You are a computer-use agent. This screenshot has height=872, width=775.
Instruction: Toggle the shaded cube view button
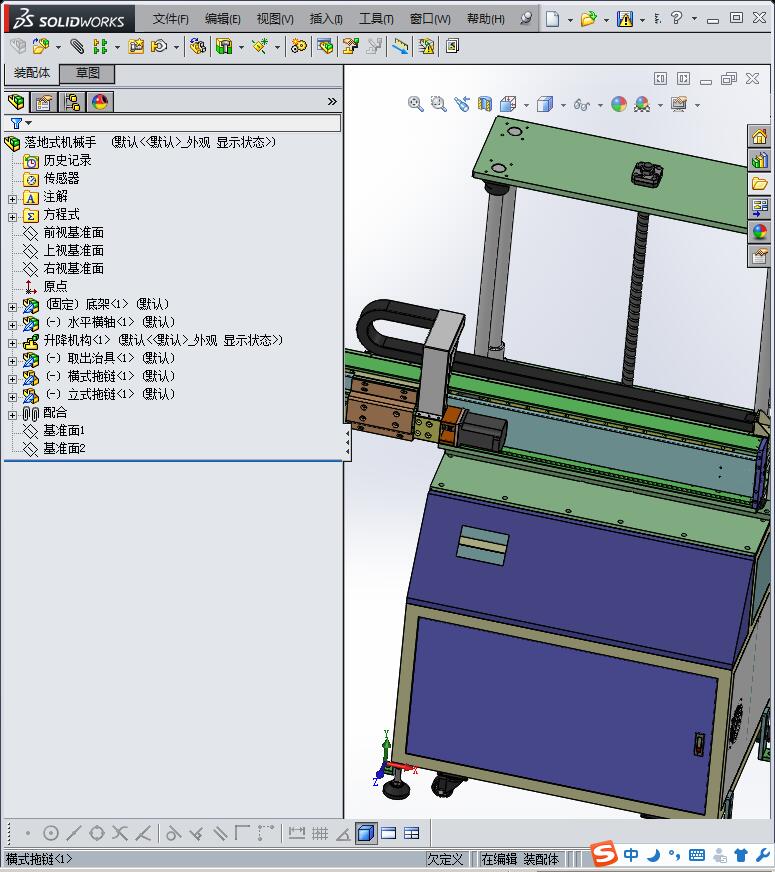click(x=366, y=833)
